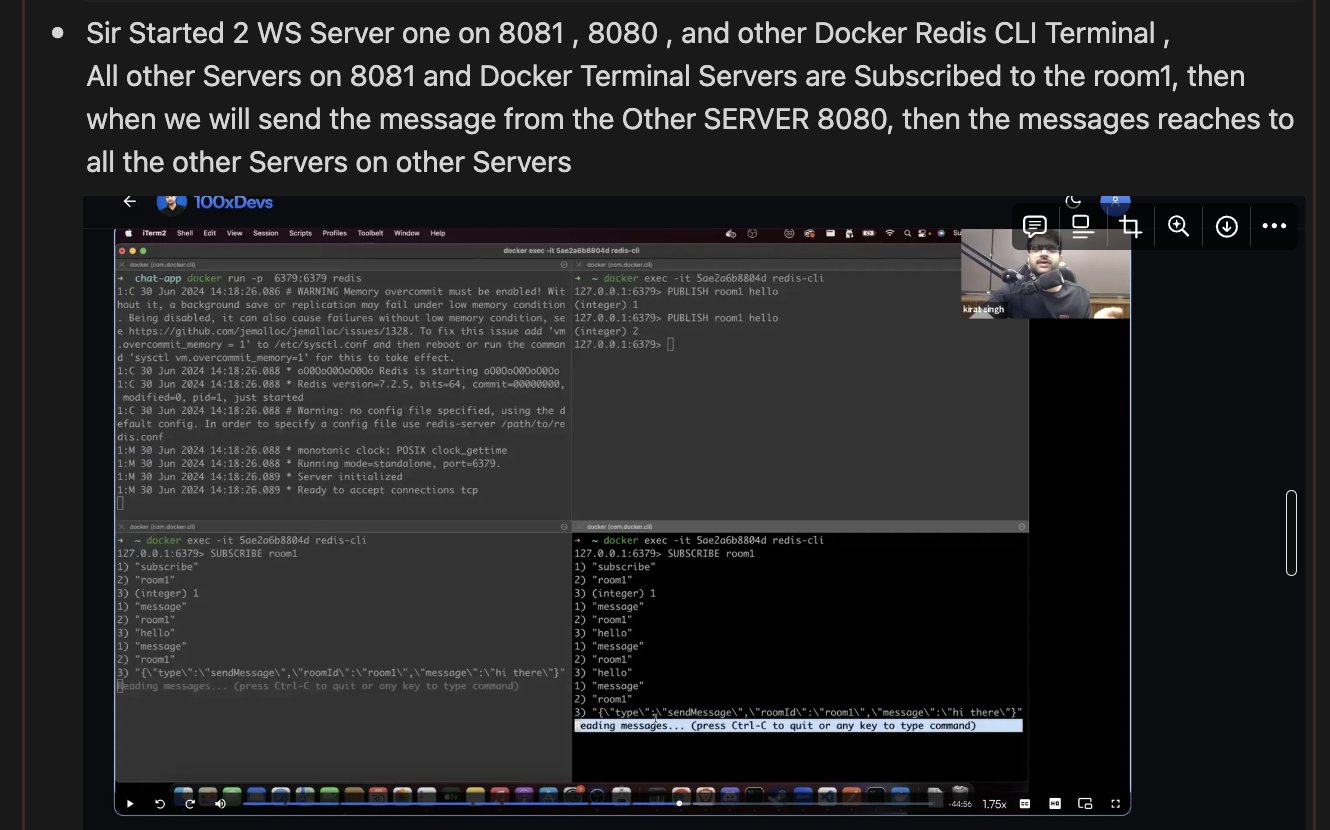
Task: Select the crop image tool
Action: click(x=1131, y=226)
